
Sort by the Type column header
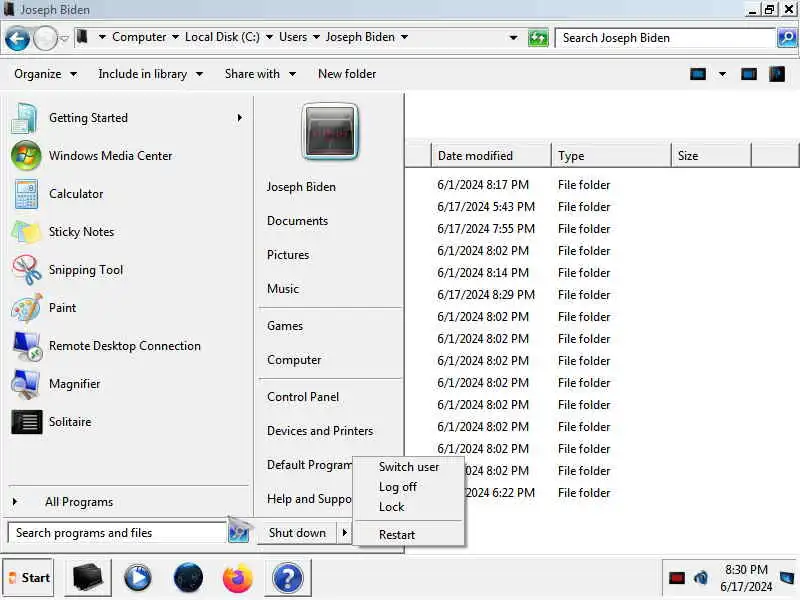point(611,156)
